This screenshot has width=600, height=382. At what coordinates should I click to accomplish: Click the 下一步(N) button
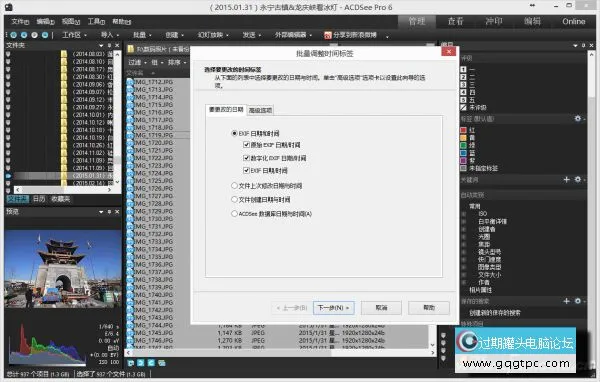[334, 308]
